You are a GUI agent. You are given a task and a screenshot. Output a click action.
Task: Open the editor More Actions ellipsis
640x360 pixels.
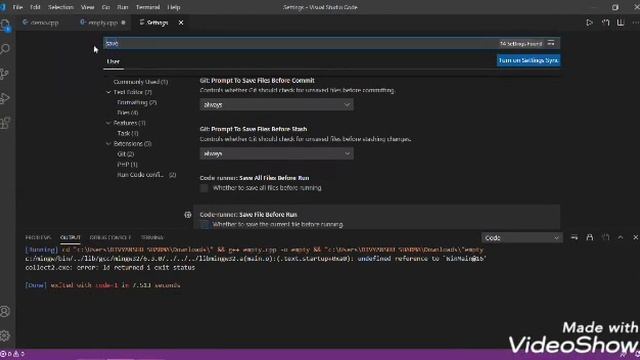[635, 22]
